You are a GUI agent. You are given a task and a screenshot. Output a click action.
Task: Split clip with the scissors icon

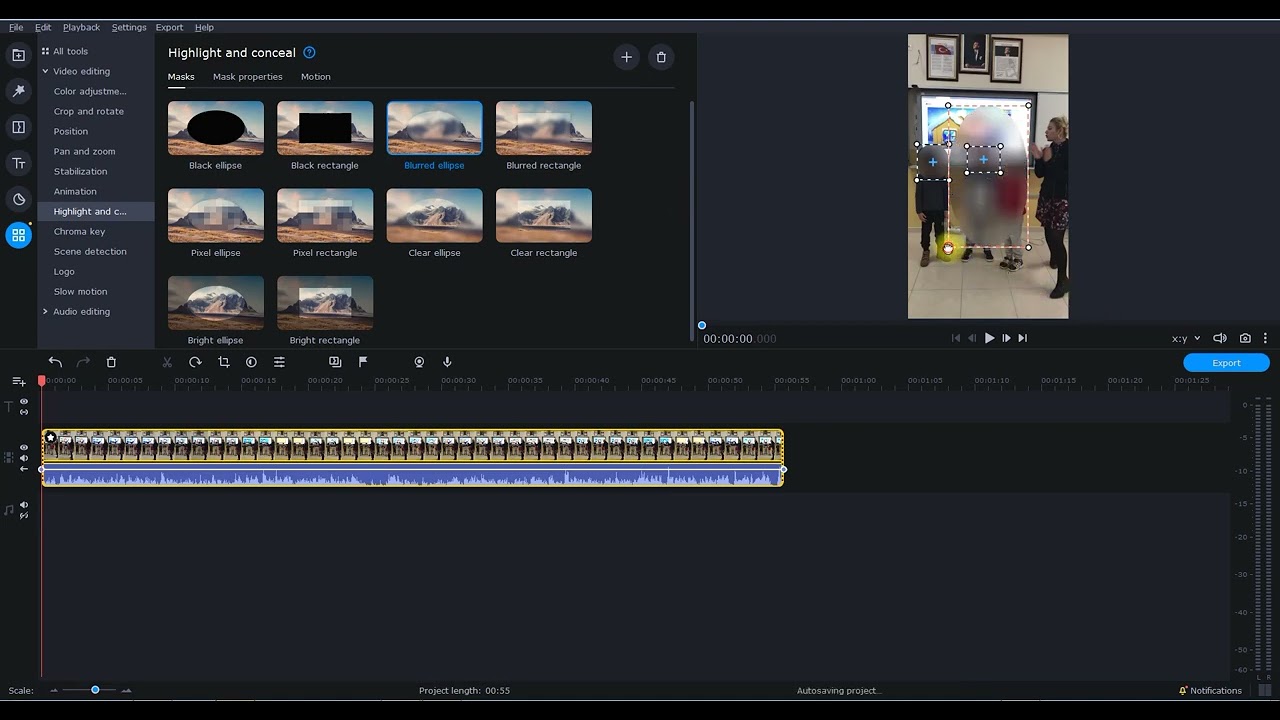(x=167, y=362)
